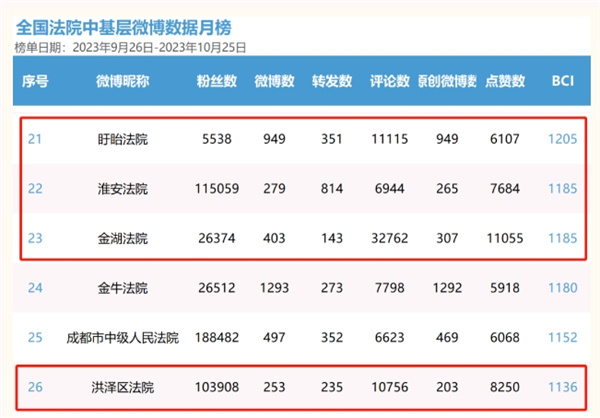Click original post count 469
600x418 pixels.
click(x=447, y=337)
